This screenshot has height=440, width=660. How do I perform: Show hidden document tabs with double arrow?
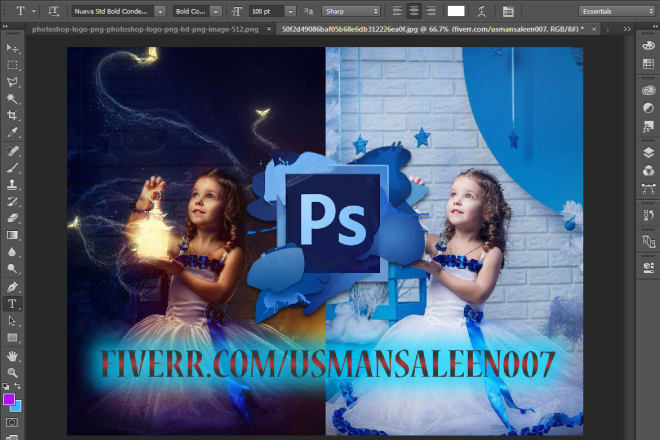tap(627, 29)
